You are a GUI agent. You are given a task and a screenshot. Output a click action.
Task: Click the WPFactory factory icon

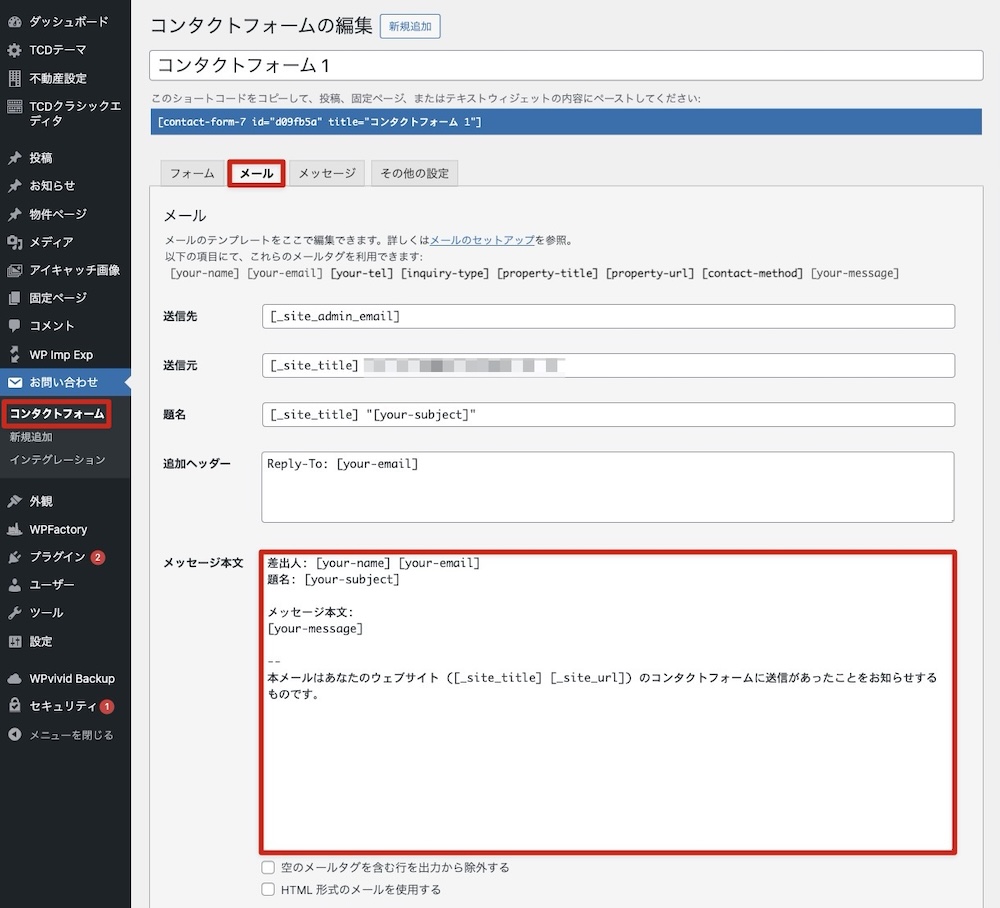pyautogui.click(x=15, y=529)
